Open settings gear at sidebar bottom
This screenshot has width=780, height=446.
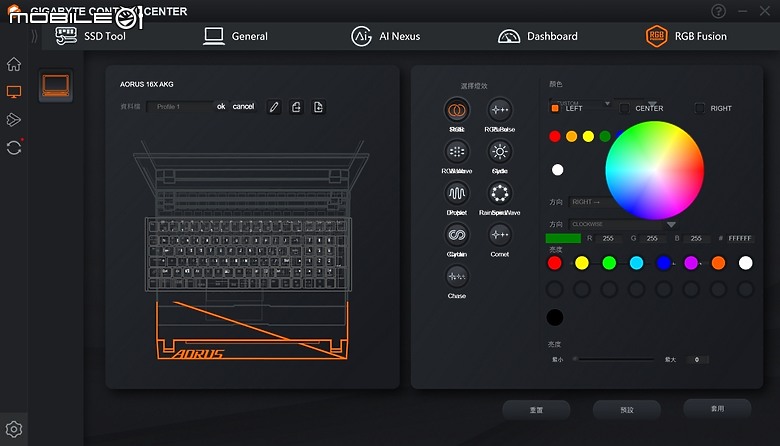[14, 429]
